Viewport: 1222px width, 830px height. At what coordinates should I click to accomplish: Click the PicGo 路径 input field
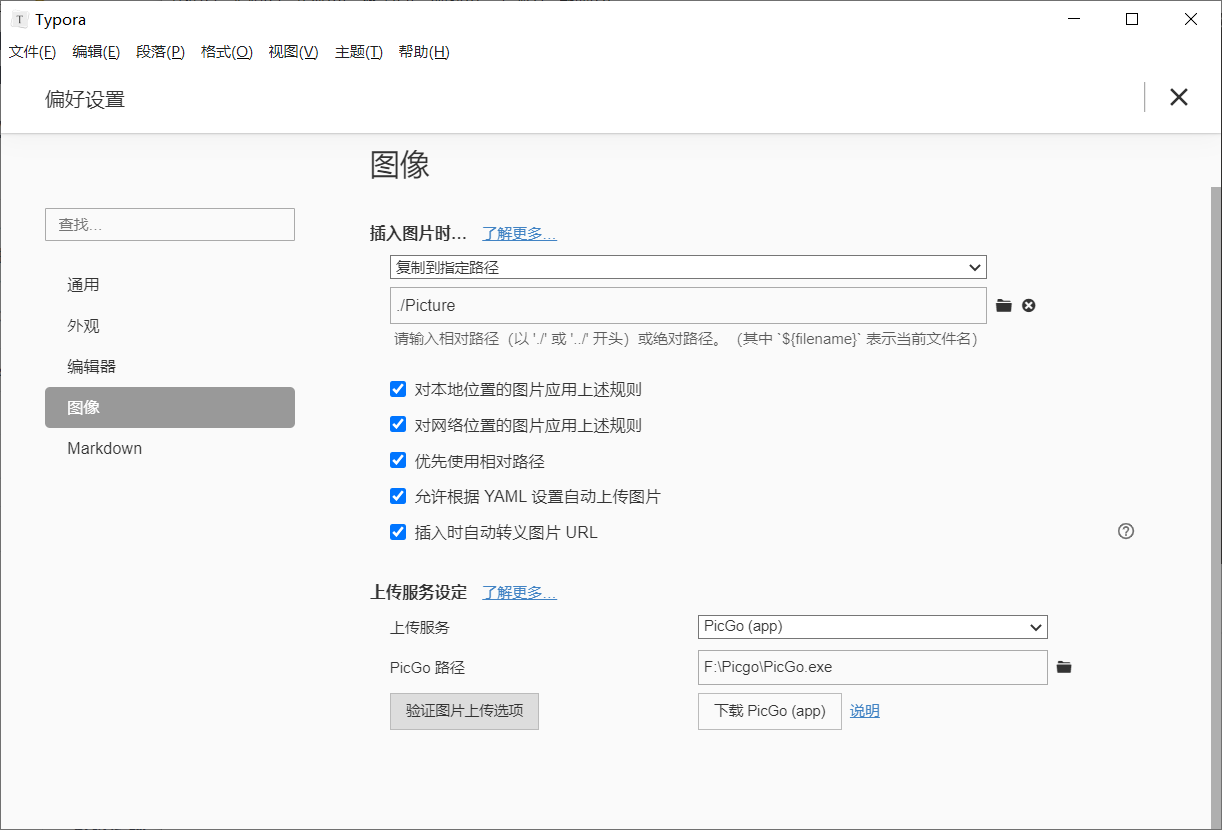click(x=872, y=667)
